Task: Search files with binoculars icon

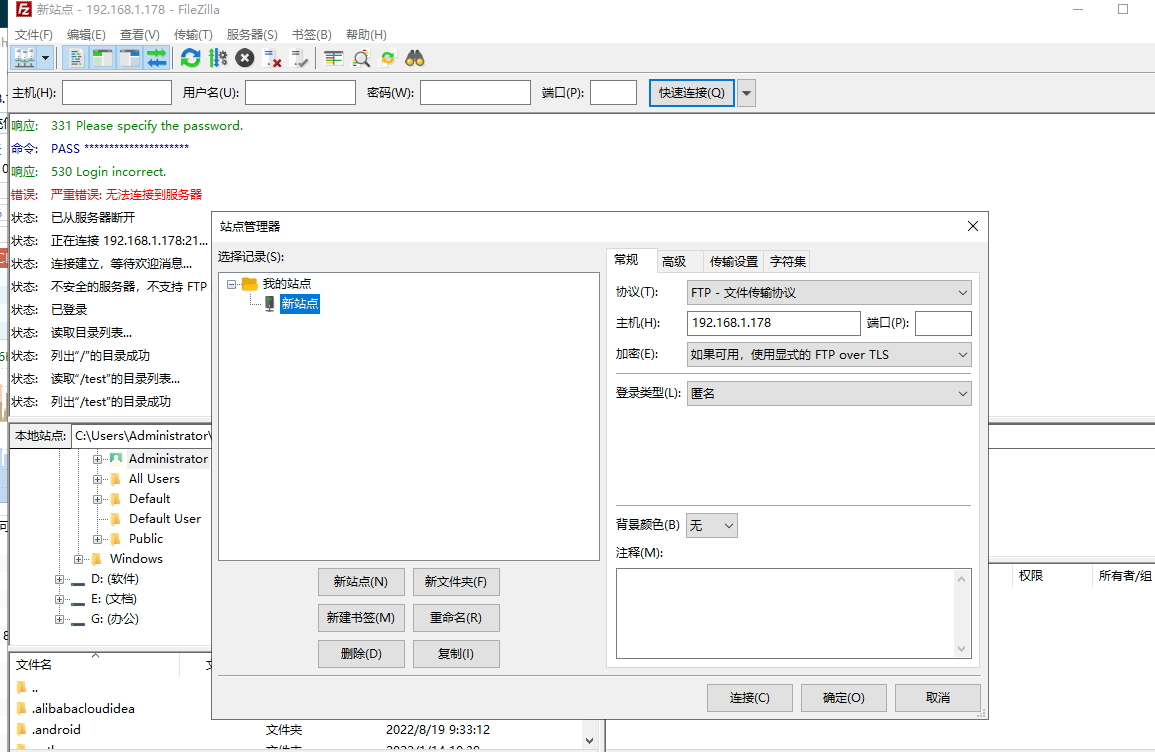Action: (415, 58)
